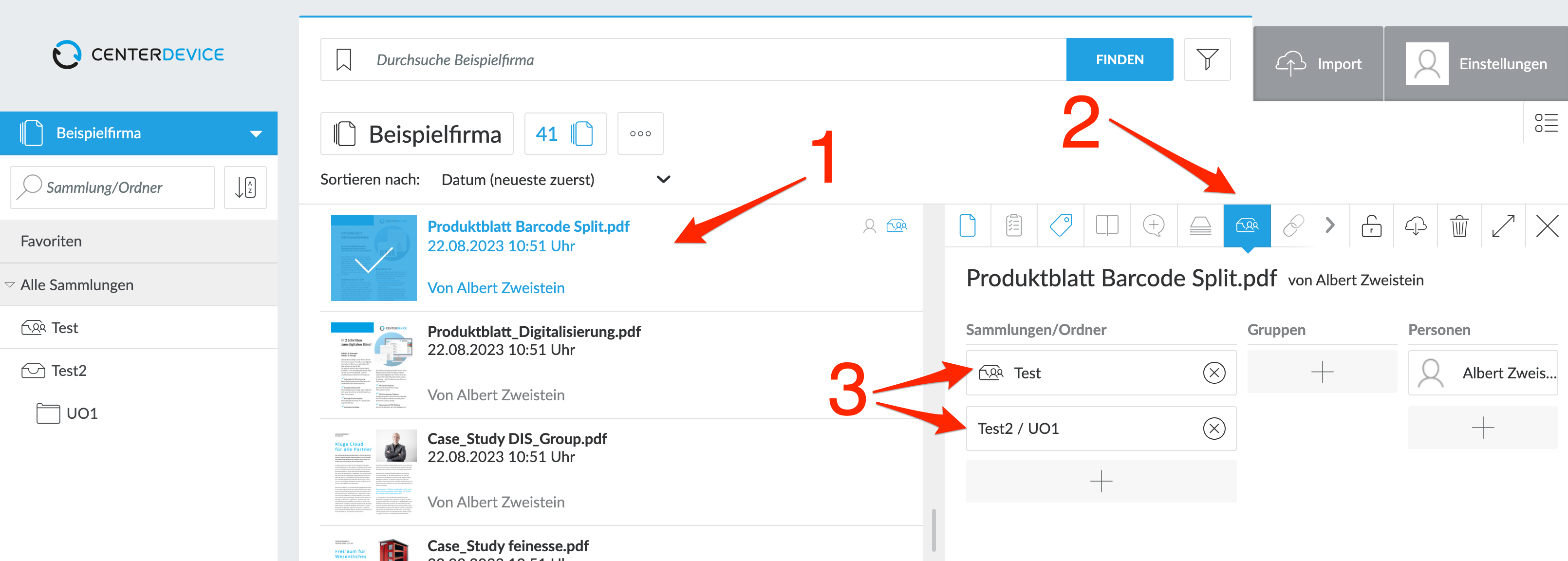Close the document detail panel

[1548, 226]
